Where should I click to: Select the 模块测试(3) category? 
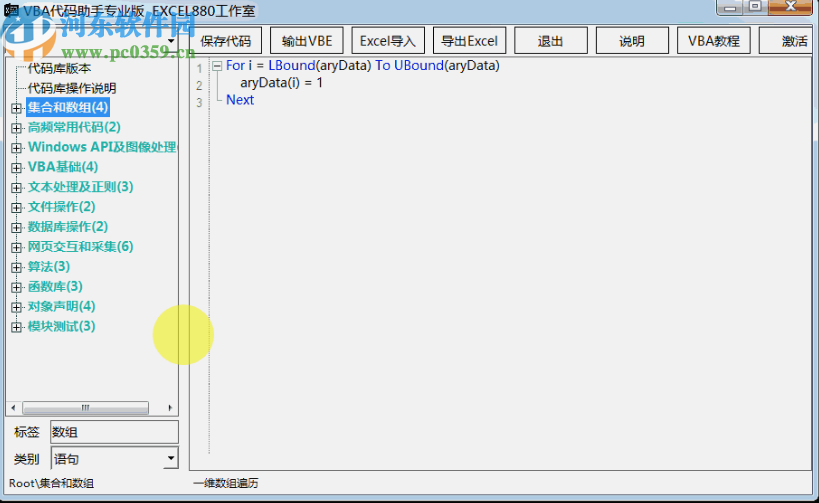[x=62, y=326]
